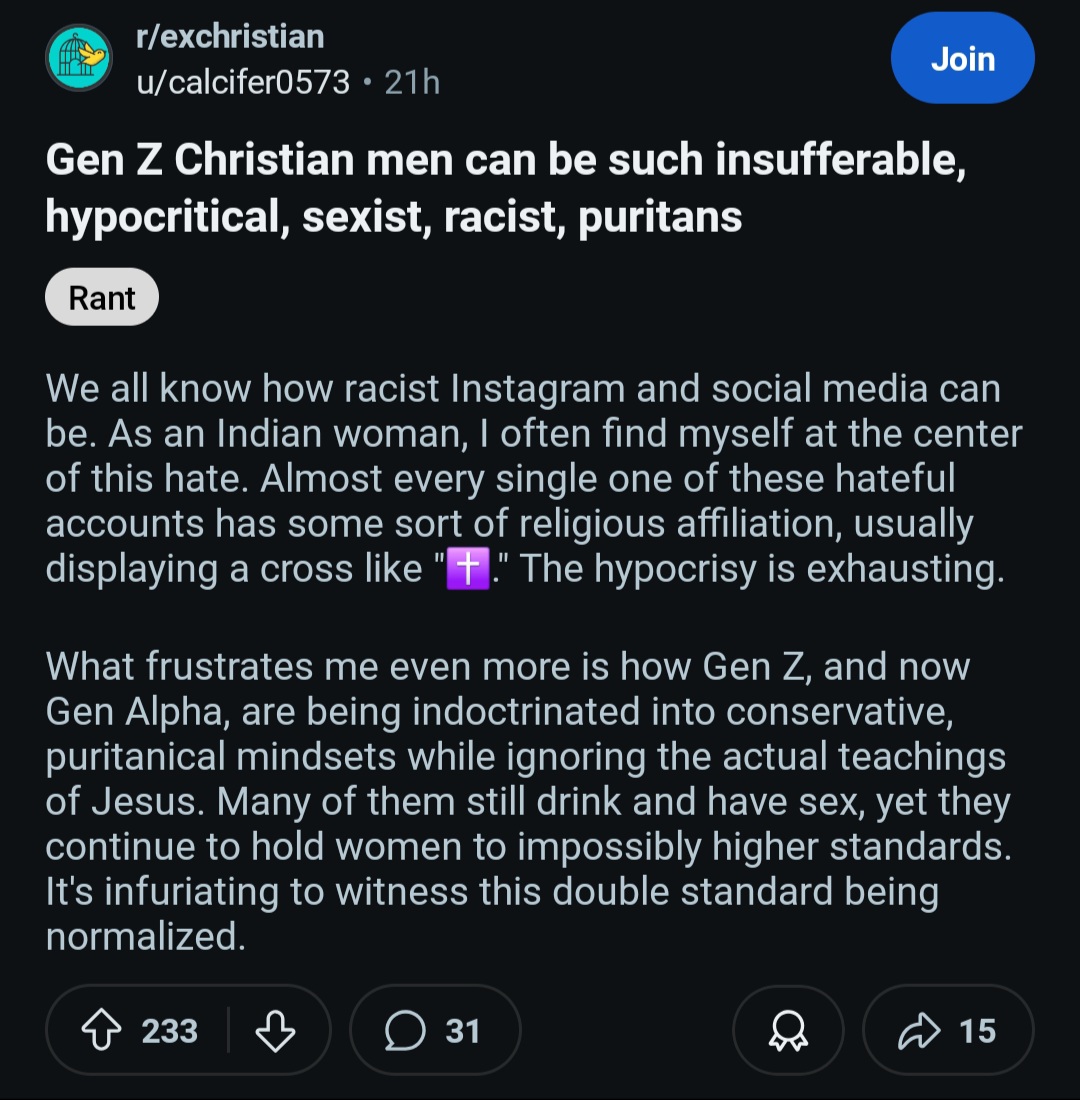Give an award using the ribbon icon
This screenshot has height=1100, width=1080.
[x=788, y=1031]
